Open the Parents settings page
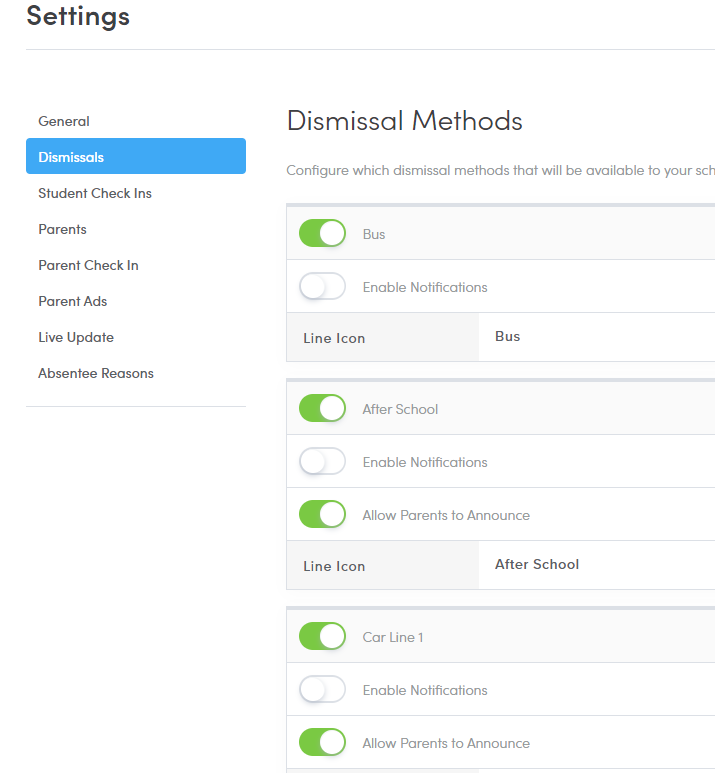This screenshot has width=715, height=773. coord(62,229)
